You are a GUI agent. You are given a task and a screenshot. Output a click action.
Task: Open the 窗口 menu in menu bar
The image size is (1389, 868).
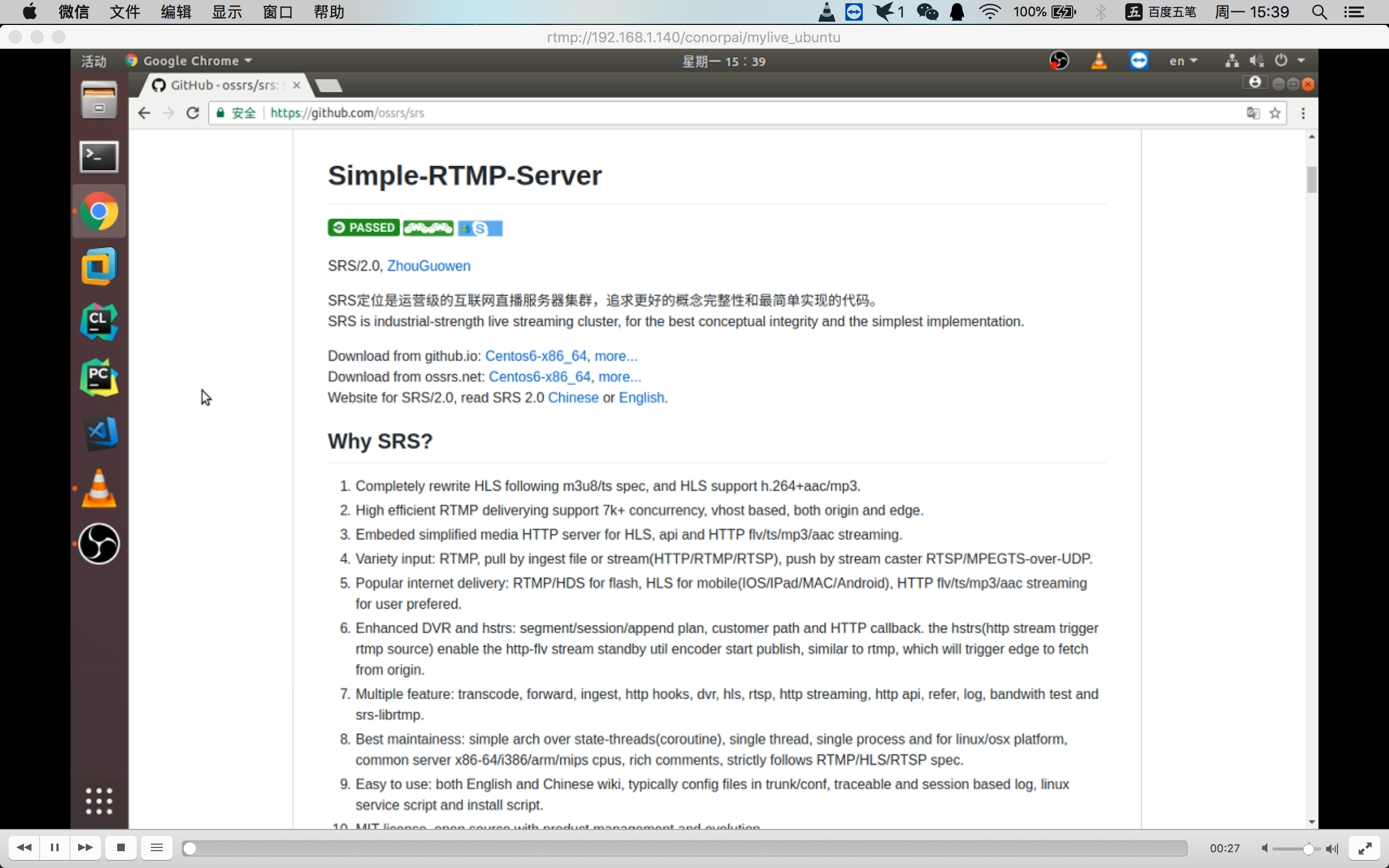tap(278, 12)
